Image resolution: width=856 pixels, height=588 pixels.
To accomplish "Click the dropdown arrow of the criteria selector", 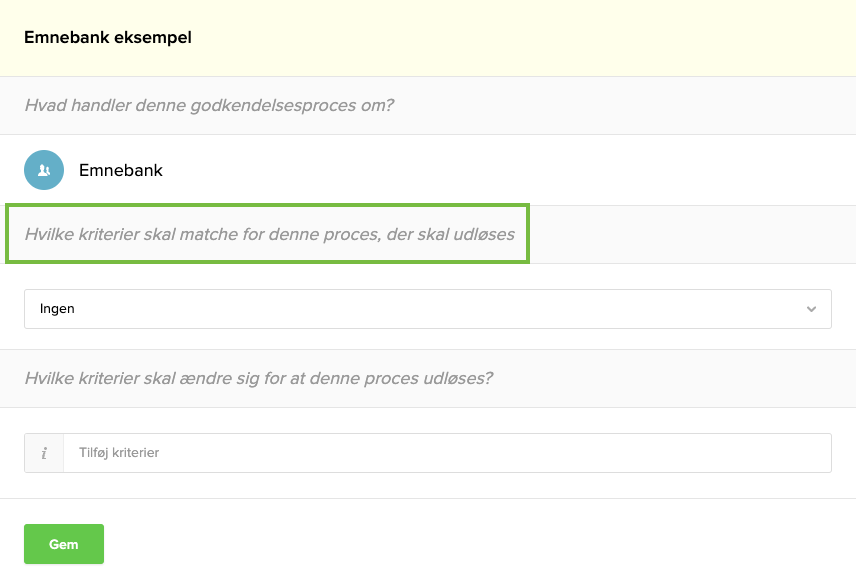I will tap(811, 309).
